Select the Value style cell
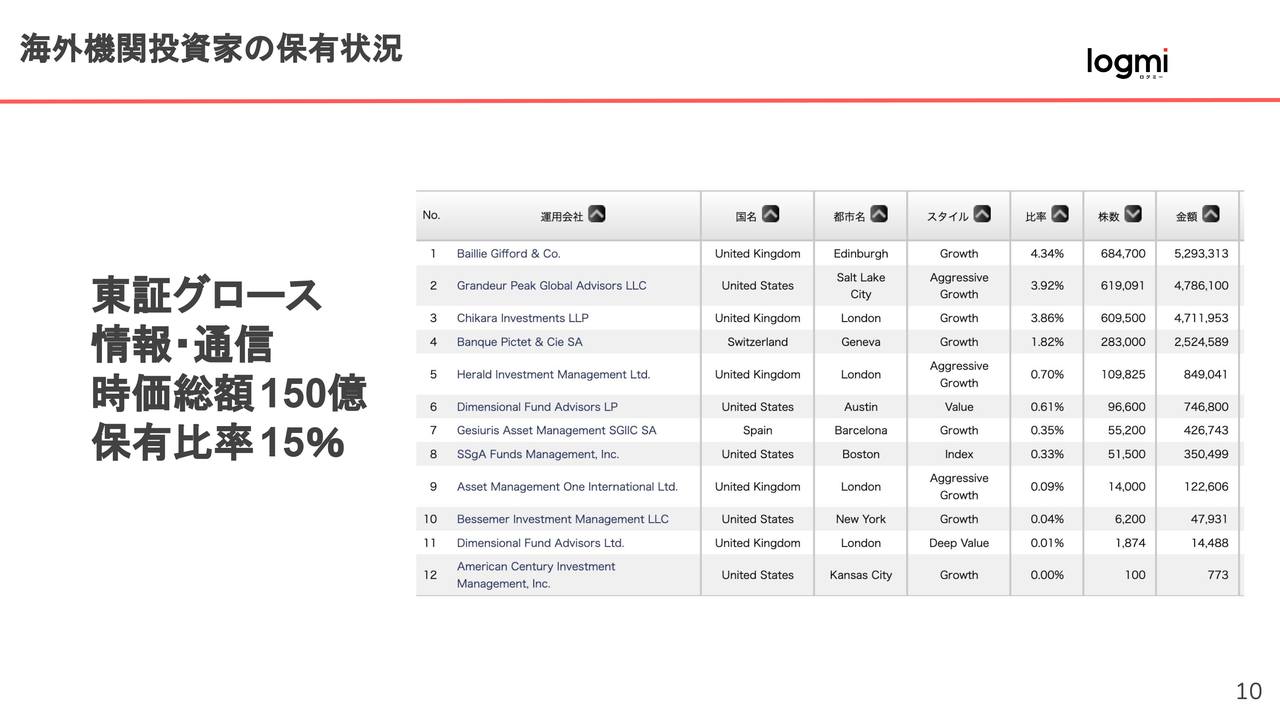Viewport: 1280px width, 720px height. pos(959,407)
